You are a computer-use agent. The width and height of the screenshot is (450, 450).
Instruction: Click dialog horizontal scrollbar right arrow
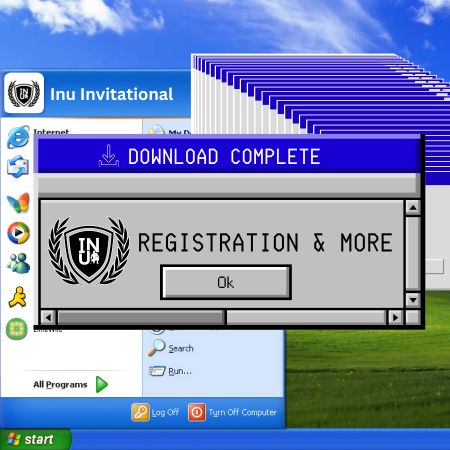tap(395, 317)
